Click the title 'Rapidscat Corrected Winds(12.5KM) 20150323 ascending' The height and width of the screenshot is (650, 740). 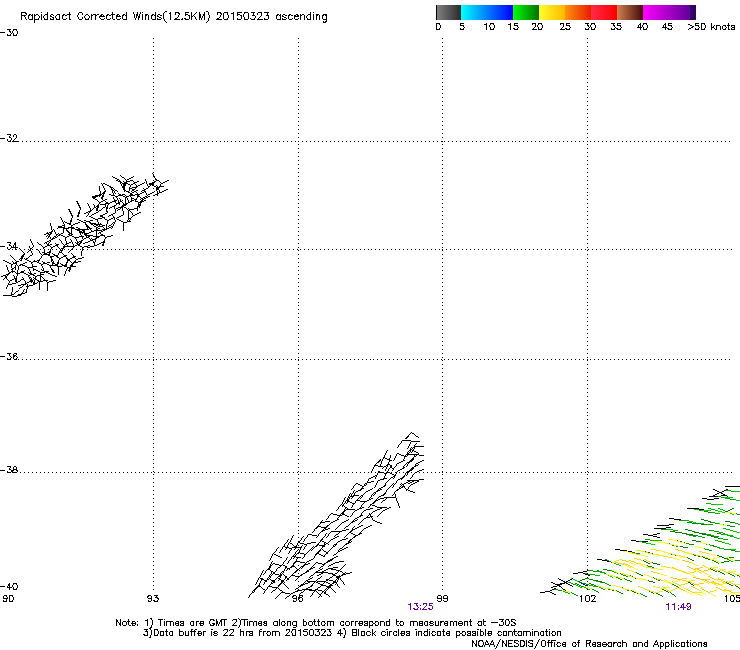tap(174, 17)
